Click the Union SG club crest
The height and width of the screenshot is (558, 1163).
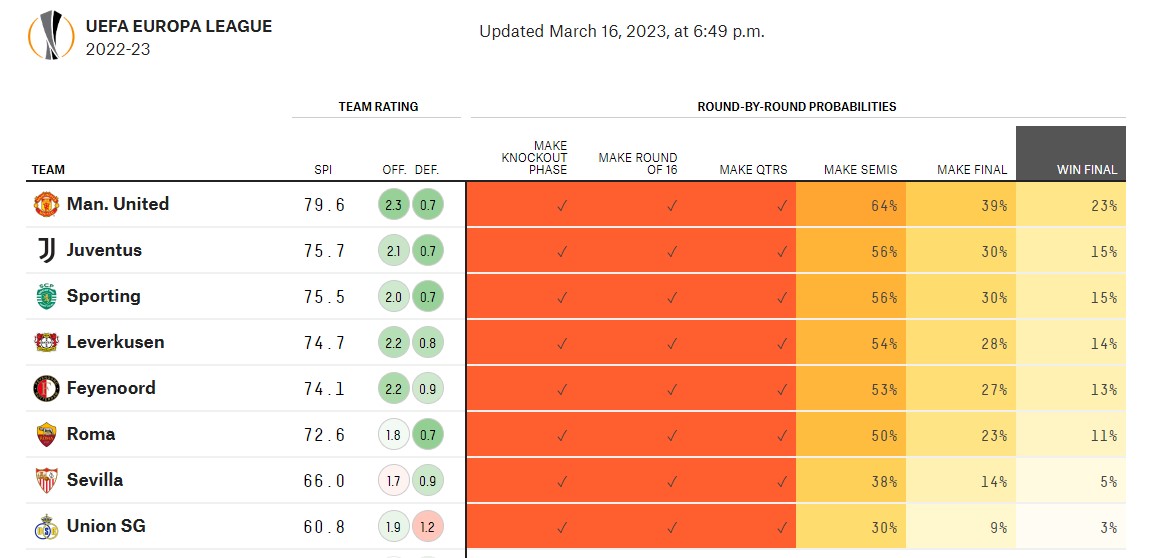(x=47, y=526)
